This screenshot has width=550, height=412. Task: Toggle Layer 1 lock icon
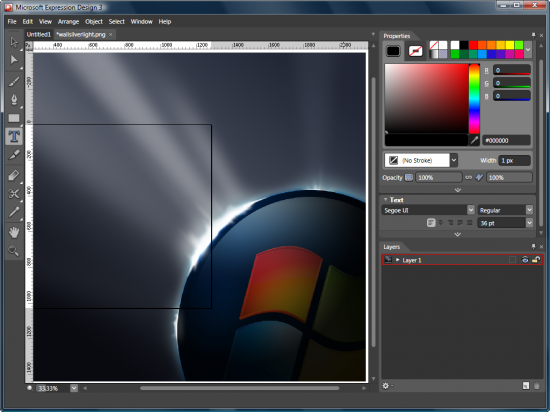point(536,259)
